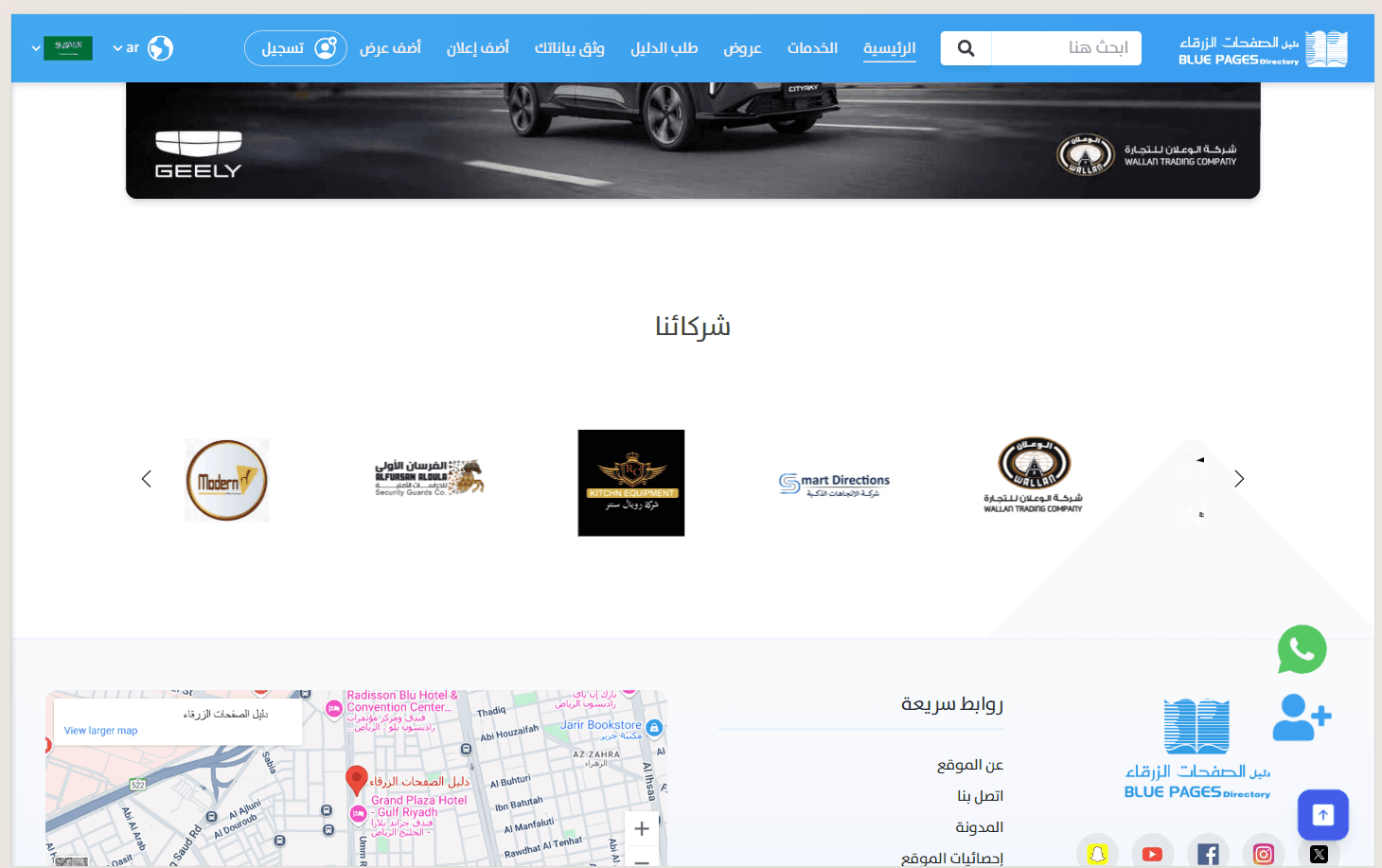1382x868 pixels.
Task: Open the Smart Directions partner logo
Action: (834, 485)
